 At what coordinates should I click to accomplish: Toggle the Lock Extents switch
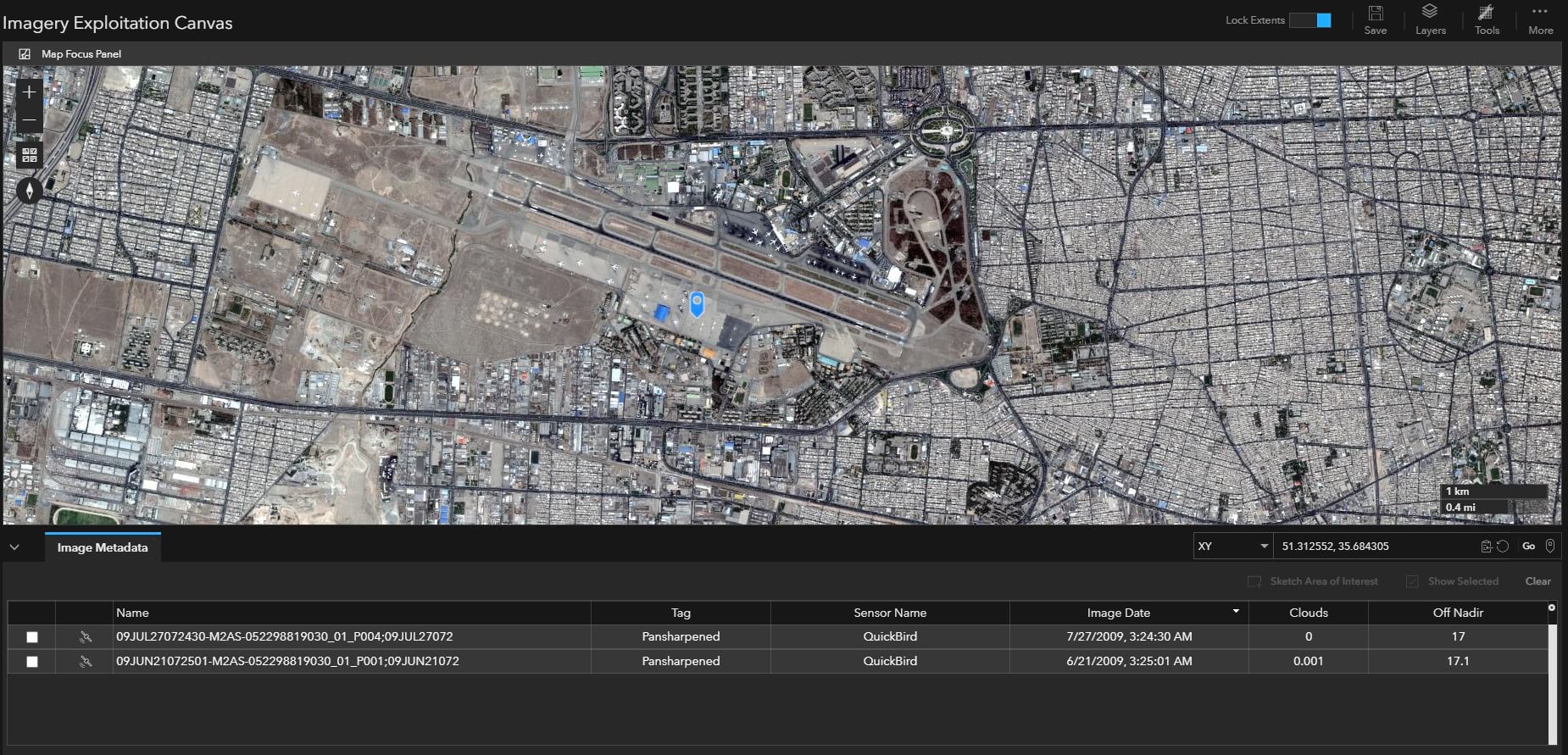point(1310,20)
